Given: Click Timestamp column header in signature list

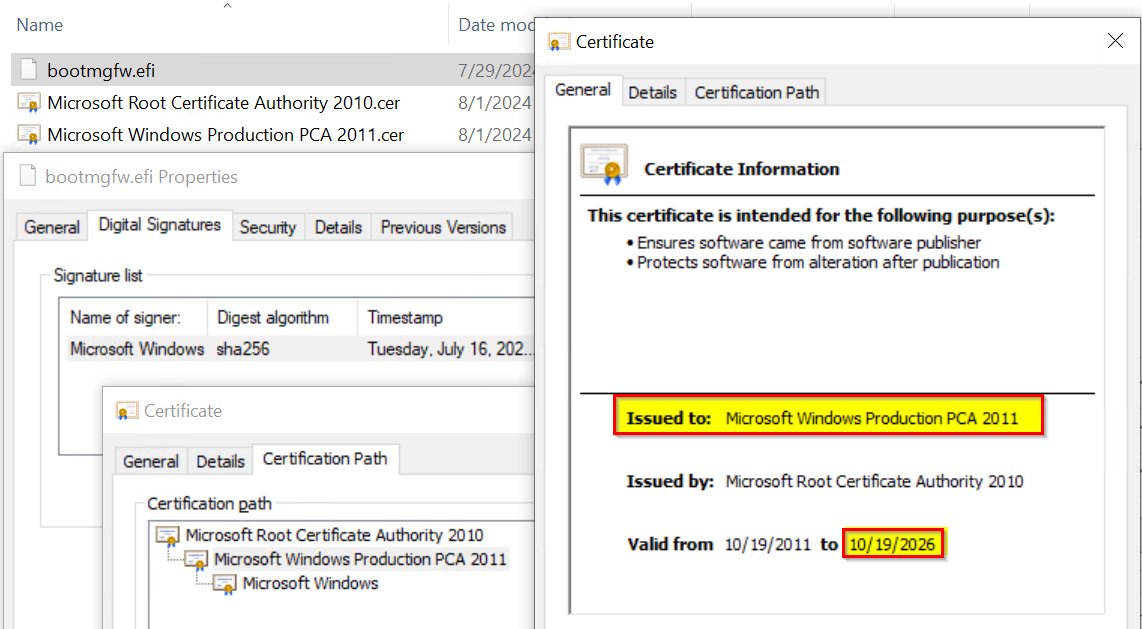Looking at the screenshot, I should click(x=405, y=317).
